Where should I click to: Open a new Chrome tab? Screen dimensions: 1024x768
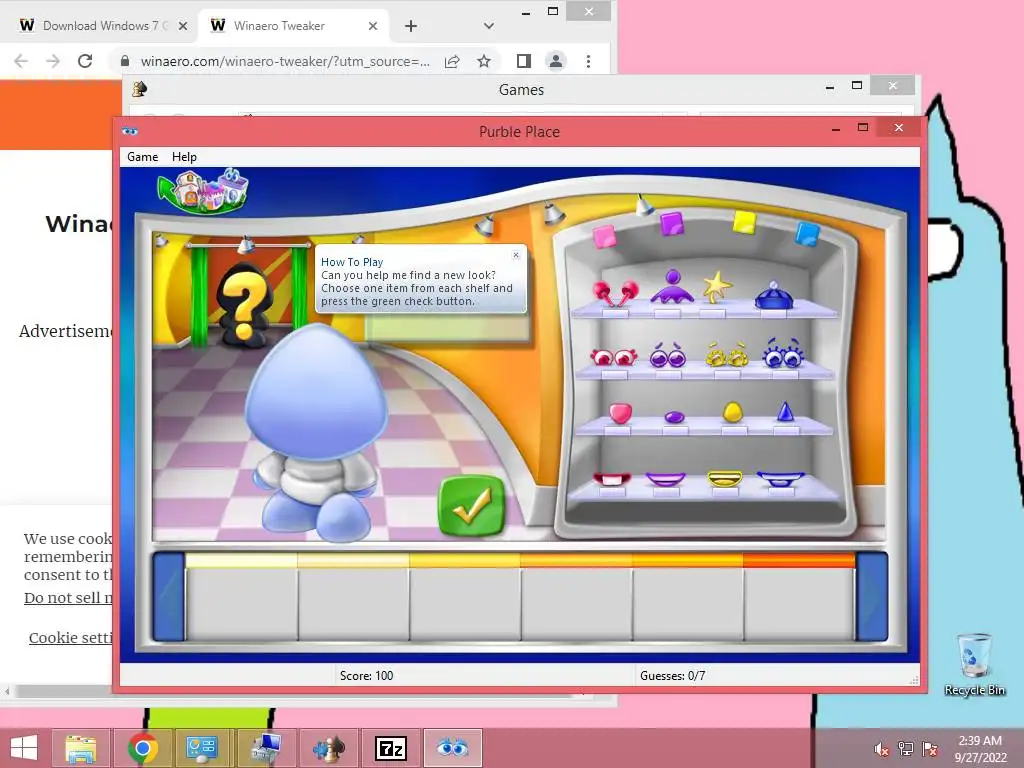coord(411,26)
